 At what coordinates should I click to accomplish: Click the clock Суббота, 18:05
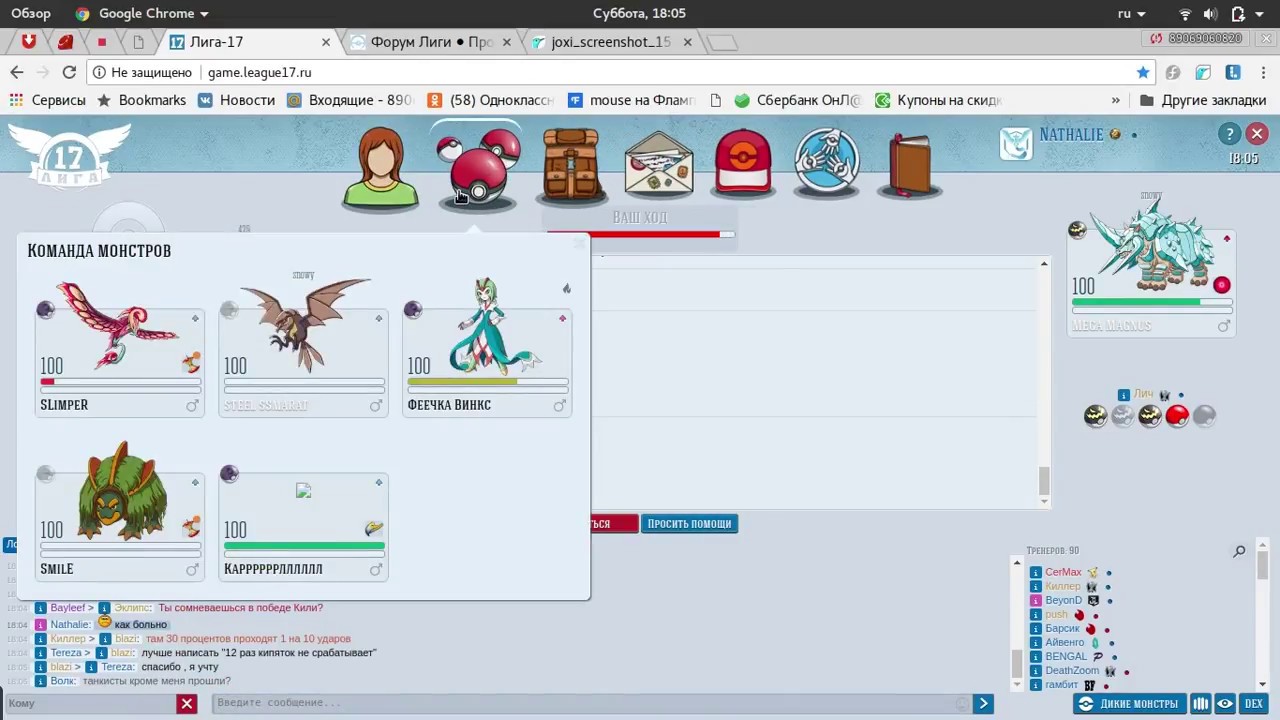pos(639,13)
